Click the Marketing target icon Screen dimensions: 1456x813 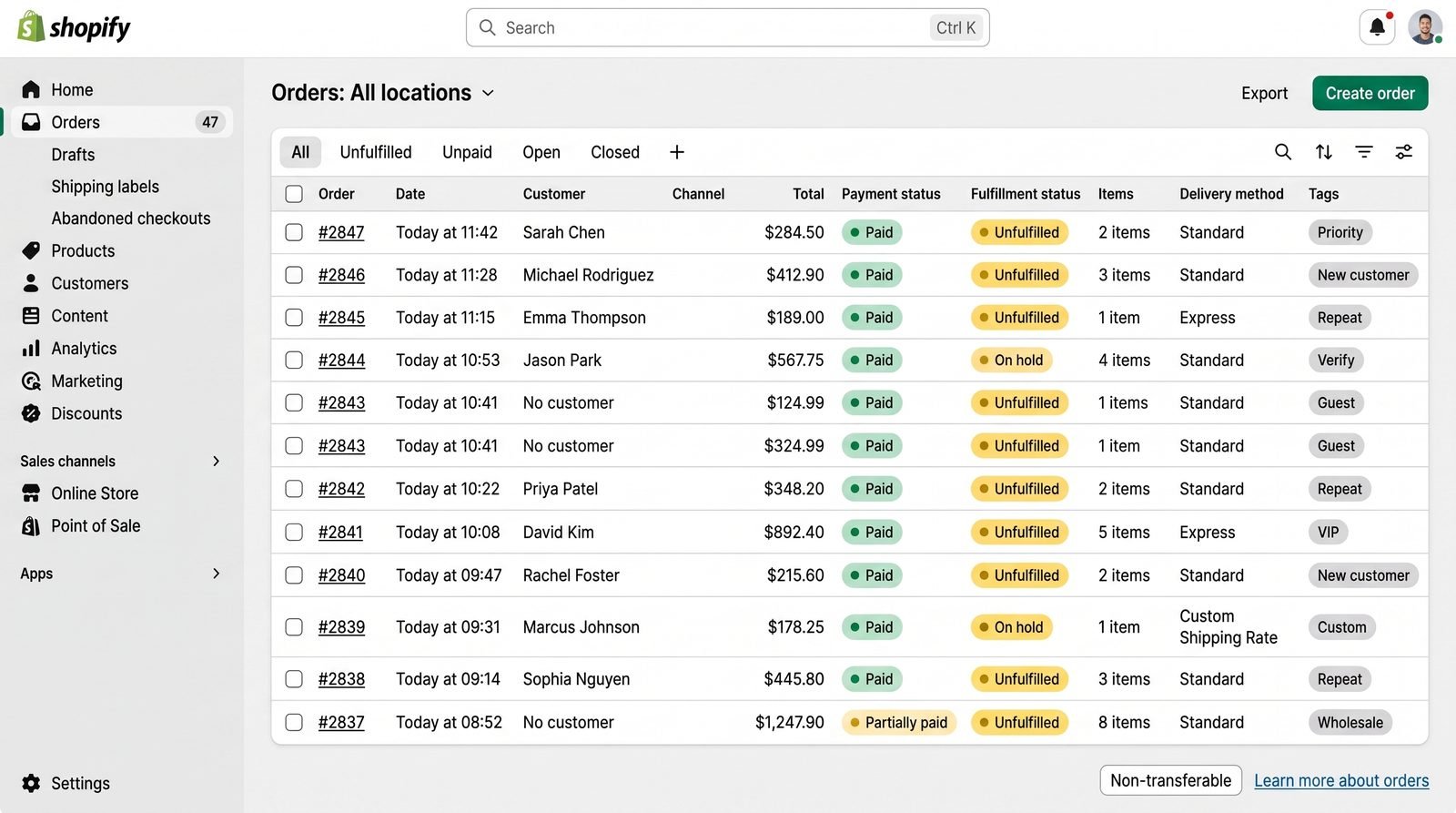31,381
